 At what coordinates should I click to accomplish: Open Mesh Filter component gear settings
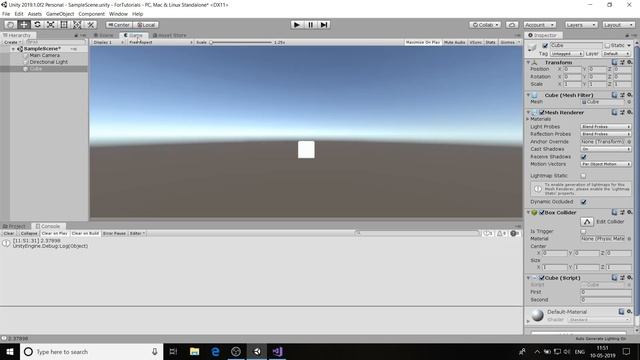(x=629, y=95)
